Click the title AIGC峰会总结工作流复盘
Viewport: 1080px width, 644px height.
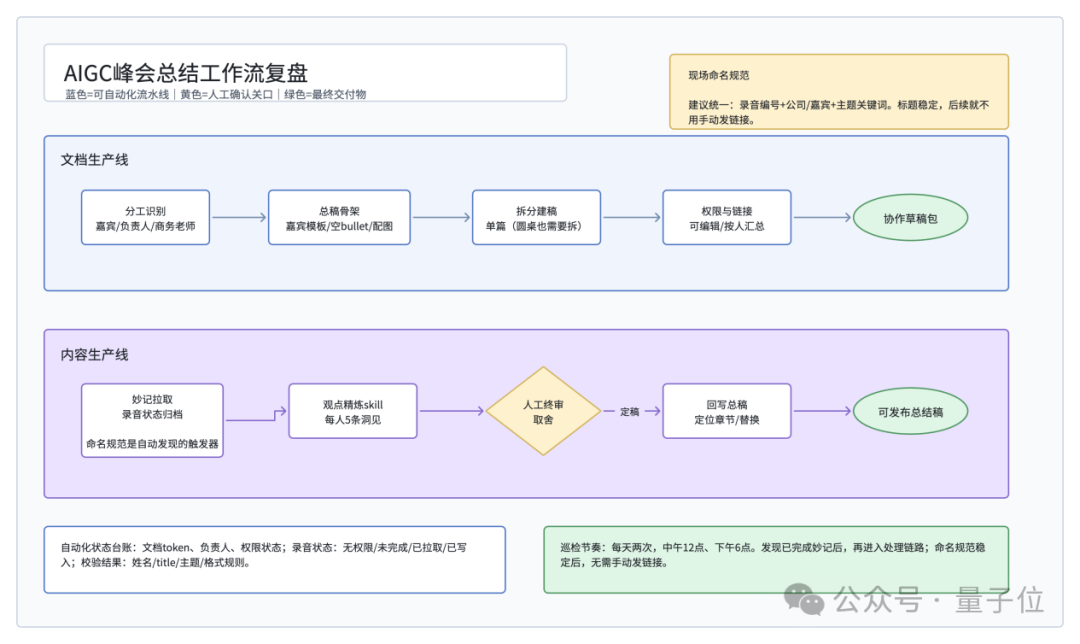pos(185,73)
